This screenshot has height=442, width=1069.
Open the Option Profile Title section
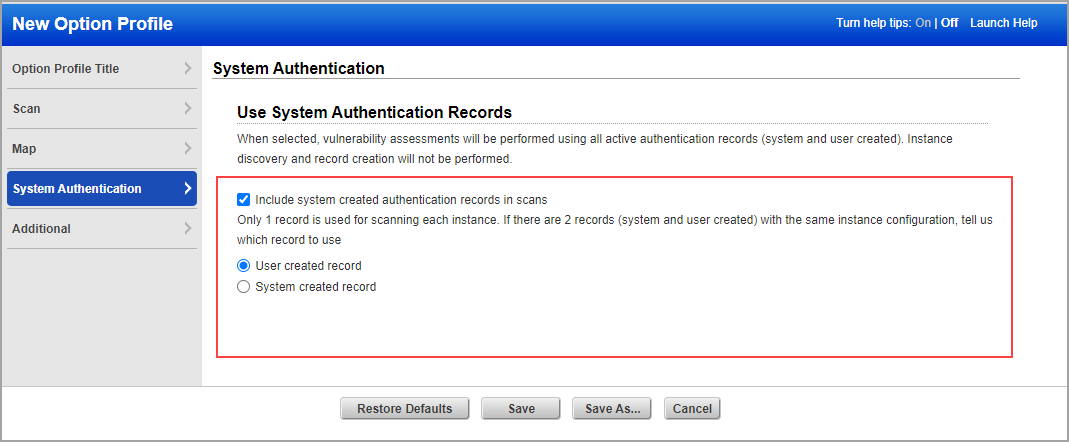point(102,68)
